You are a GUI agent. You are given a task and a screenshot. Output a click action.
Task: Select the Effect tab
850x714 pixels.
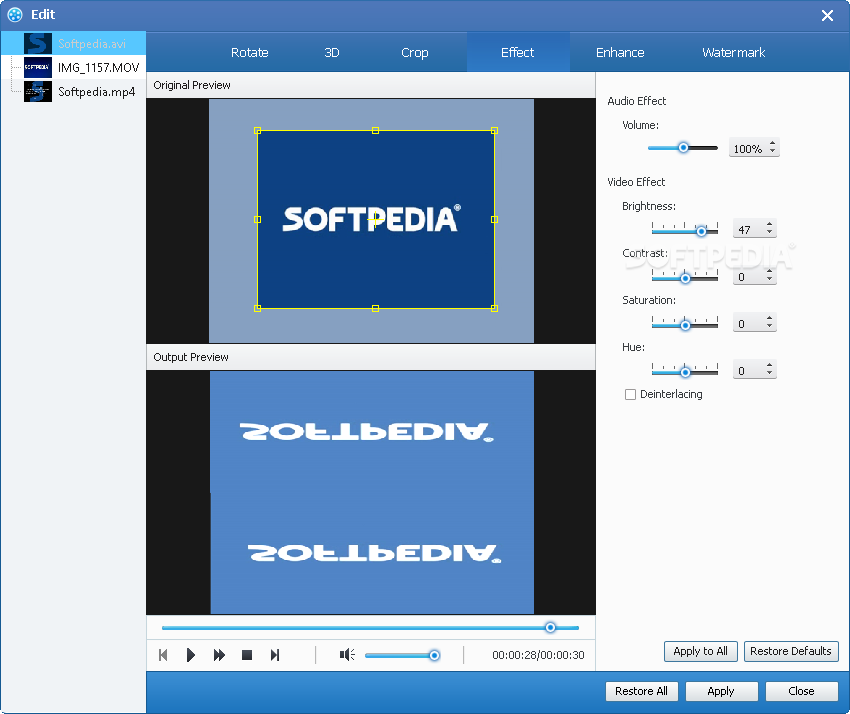click(518, 53)
